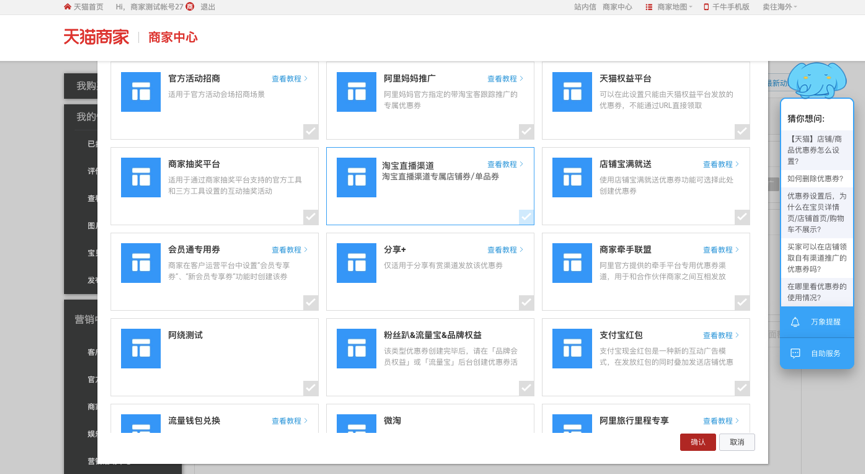
Task: Click the 商家测试帐号27 account name
Action: tap(157, 7)
